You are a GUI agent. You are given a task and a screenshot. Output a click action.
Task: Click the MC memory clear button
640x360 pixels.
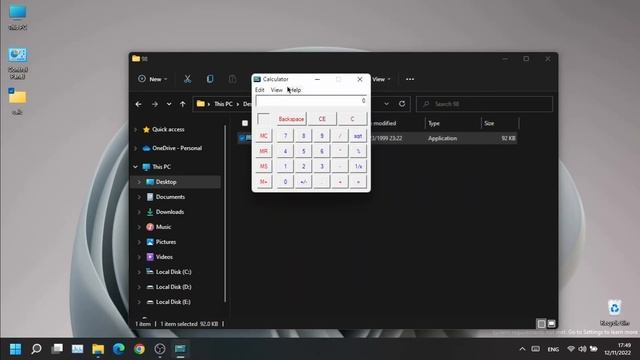tap(264, 136)
